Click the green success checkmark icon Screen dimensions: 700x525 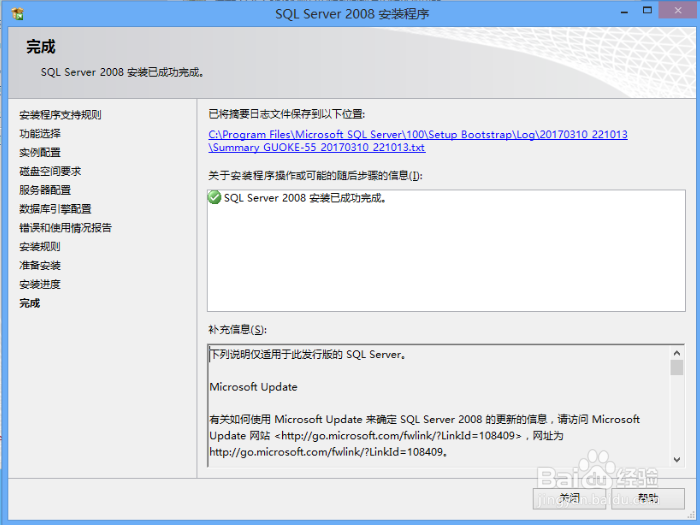pos(215,197)
